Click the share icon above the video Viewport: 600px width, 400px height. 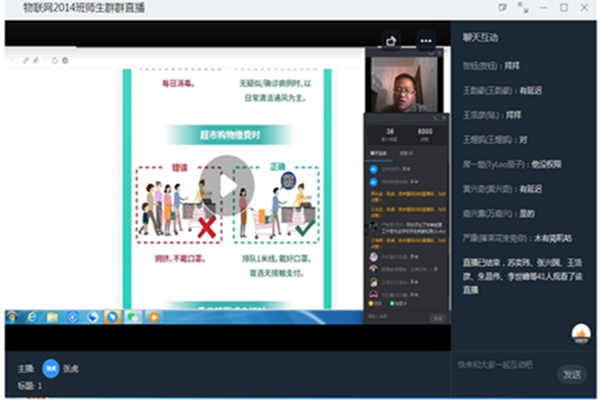pos(392,41)
